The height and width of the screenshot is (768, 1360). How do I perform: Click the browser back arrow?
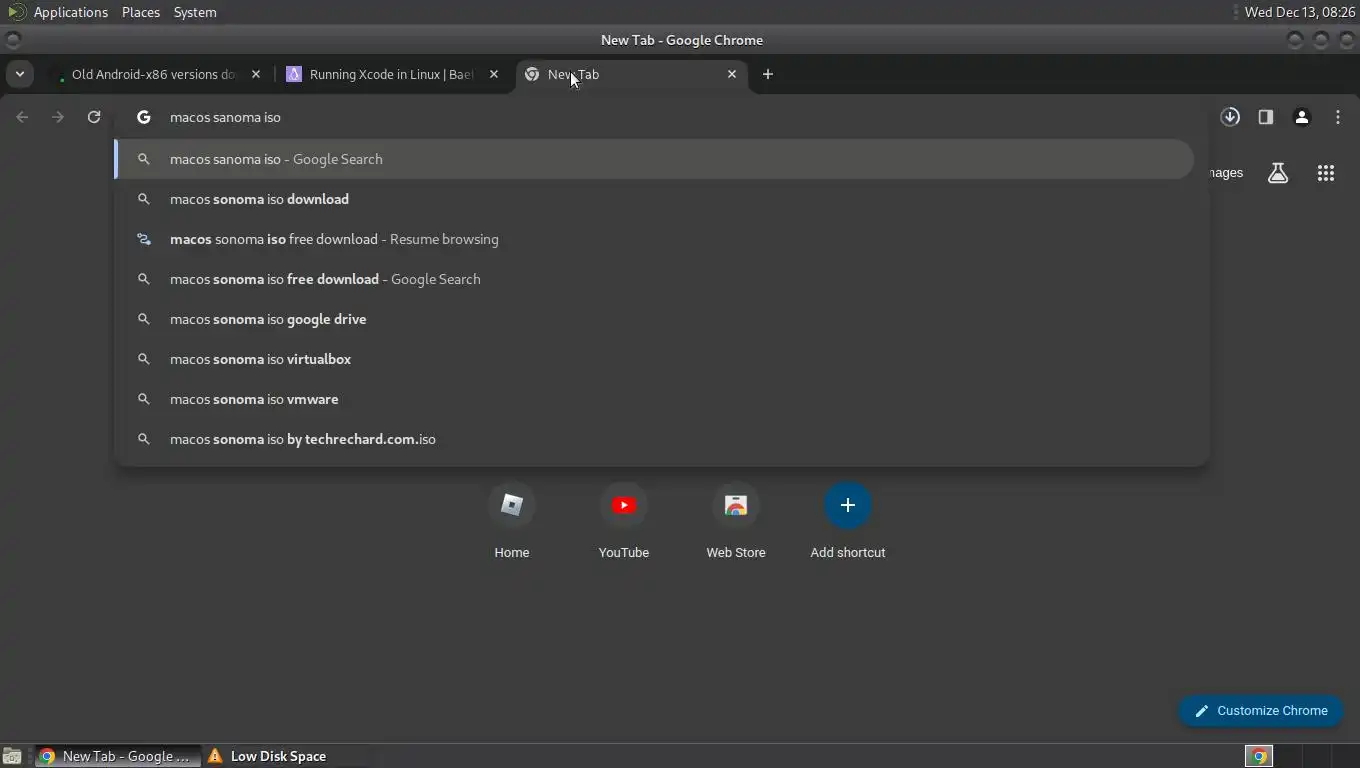tap(22, 117)
